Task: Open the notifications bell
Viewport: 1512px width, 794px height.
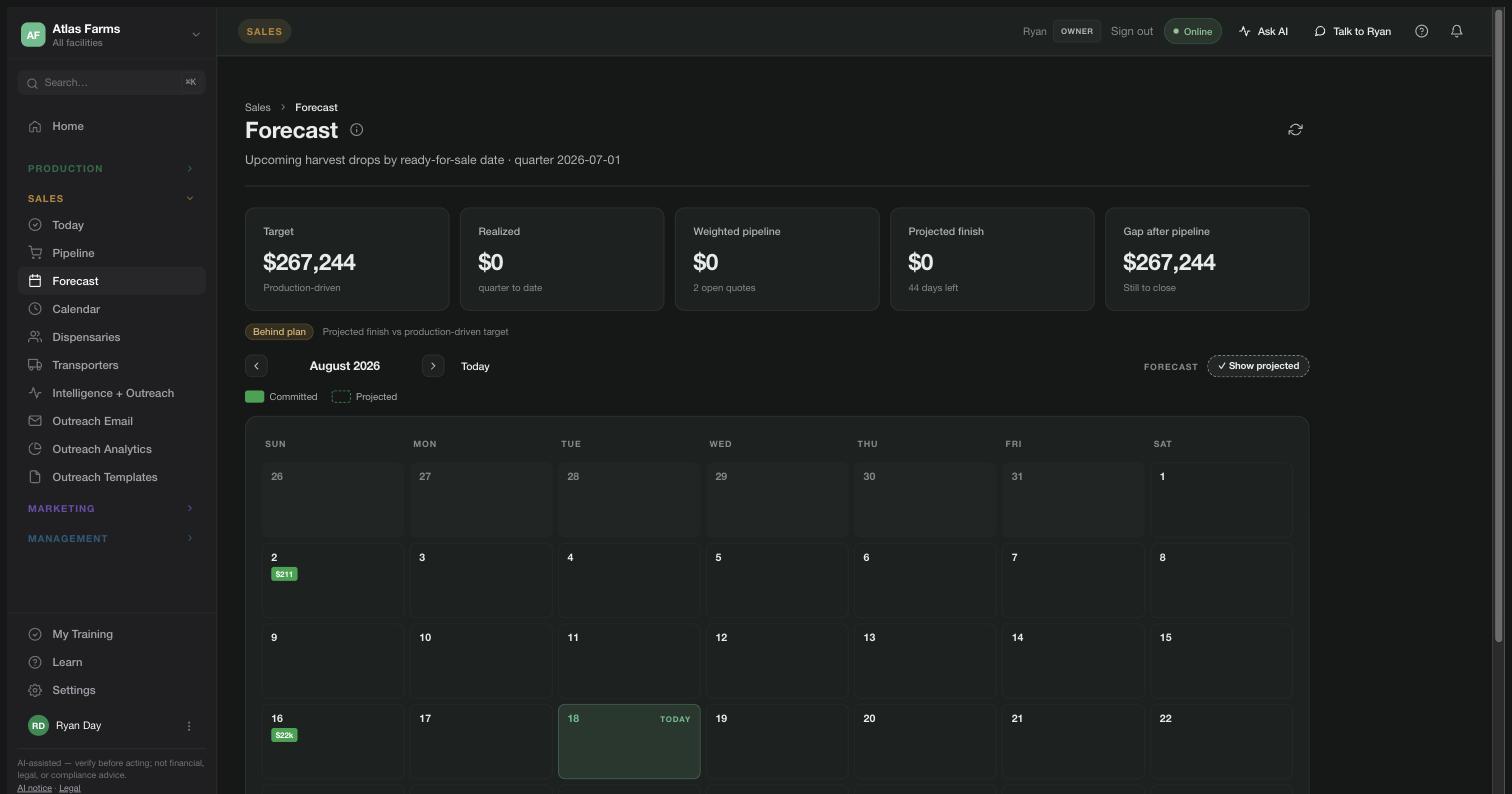Action: tap(1457, 31)
